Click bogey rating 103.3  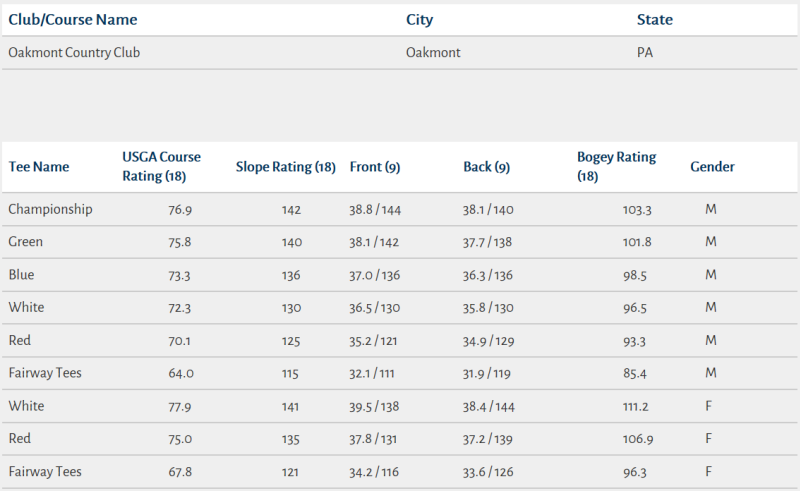coord(637,210)
